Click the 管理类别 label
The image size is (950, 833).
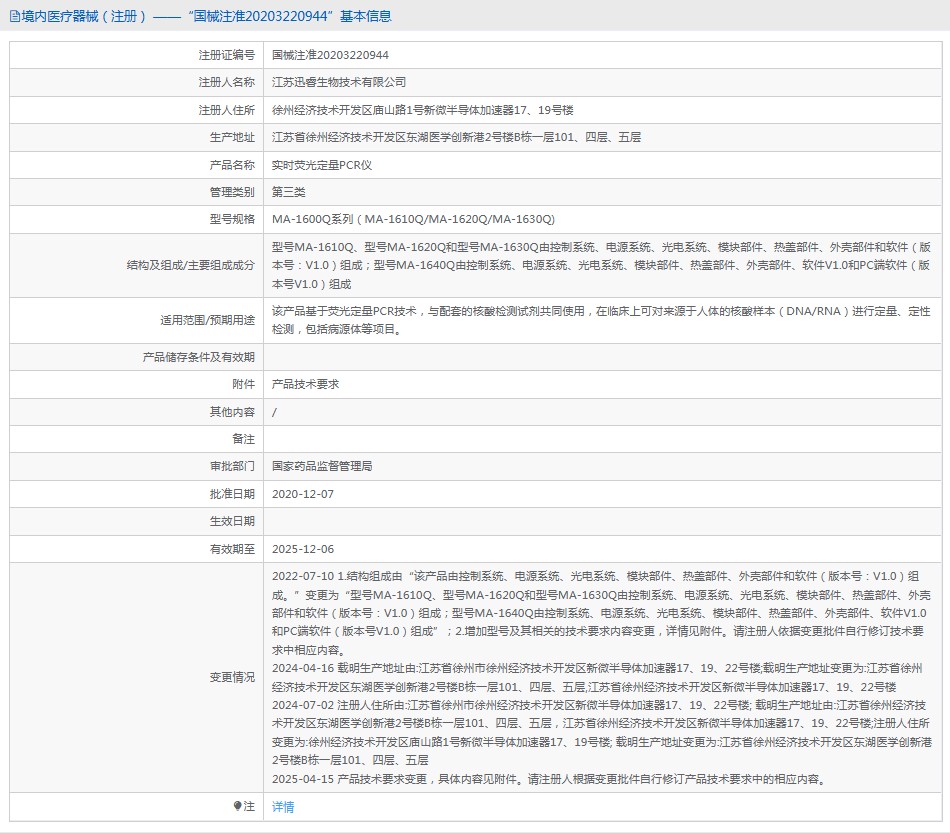coord(232,192)
